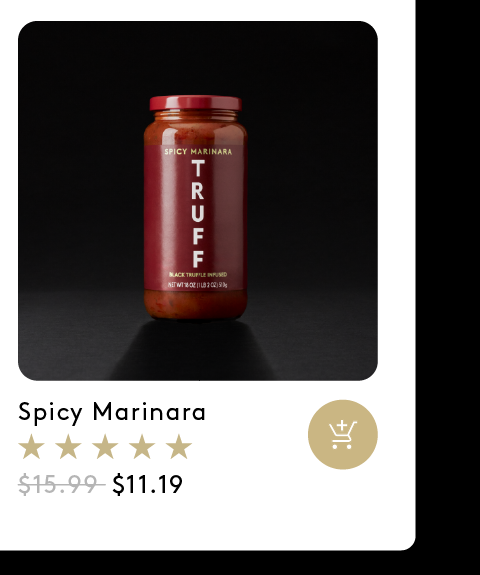Click the $11.19 sale price

[147, 484]
